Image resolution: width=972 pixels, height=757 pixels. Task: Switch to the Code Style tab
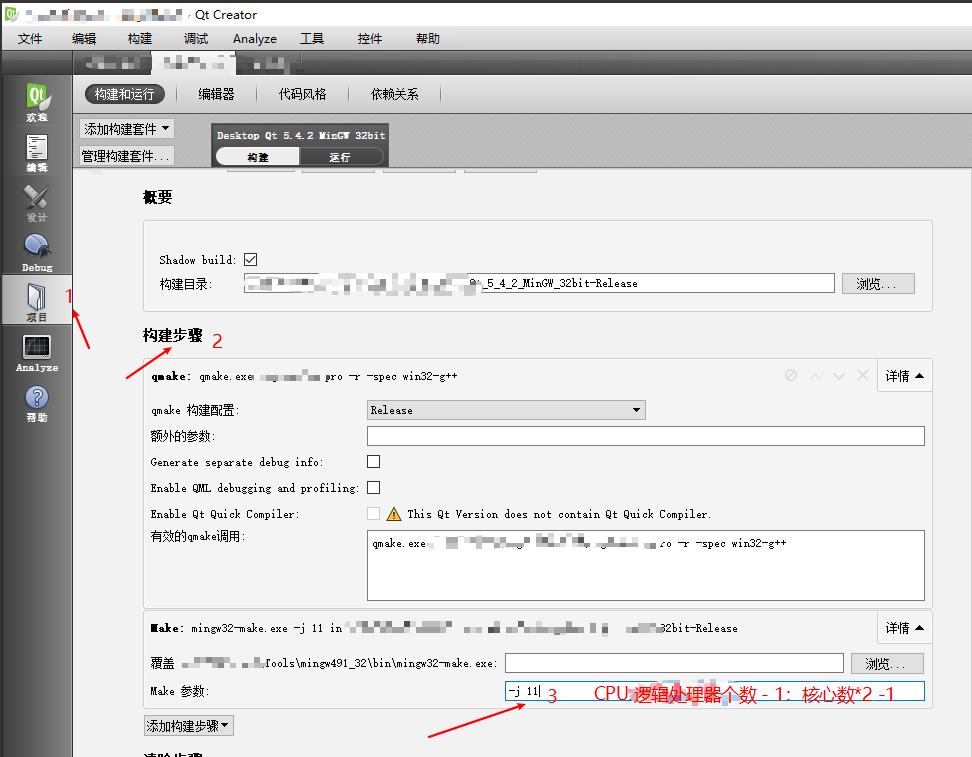tap(302, 94)
